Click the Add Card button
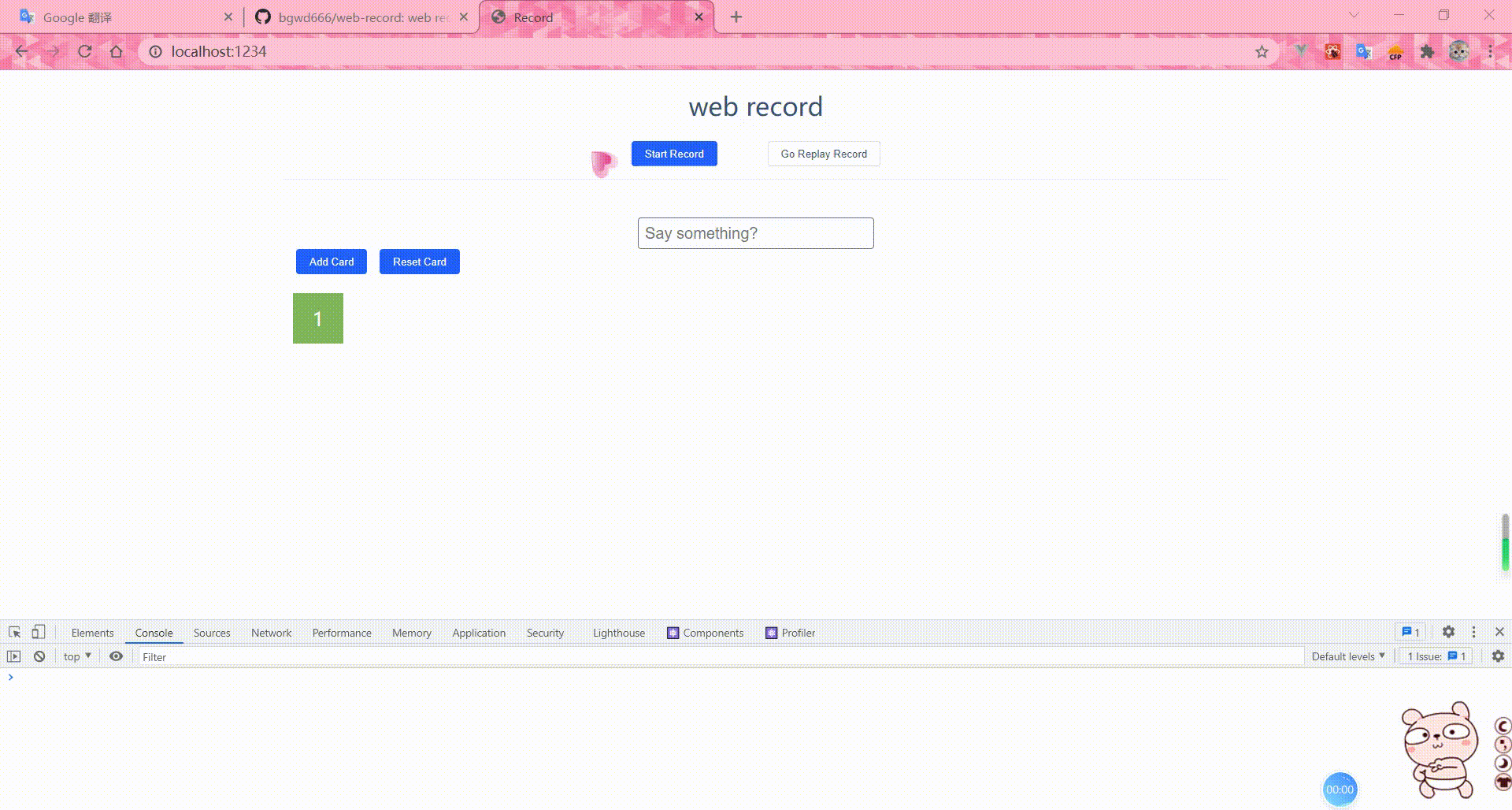The height and width of the screenshot is (810, 1512). click(x=331, y=261)
